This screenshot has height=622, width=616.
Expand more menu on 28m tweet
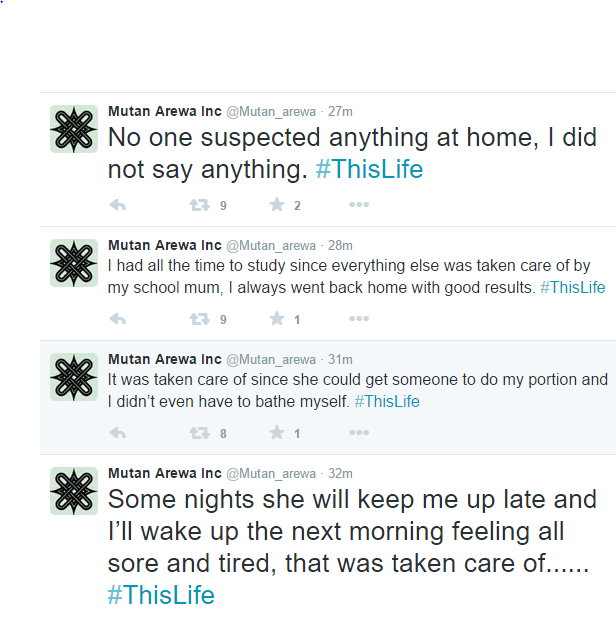tap(359, 319)
